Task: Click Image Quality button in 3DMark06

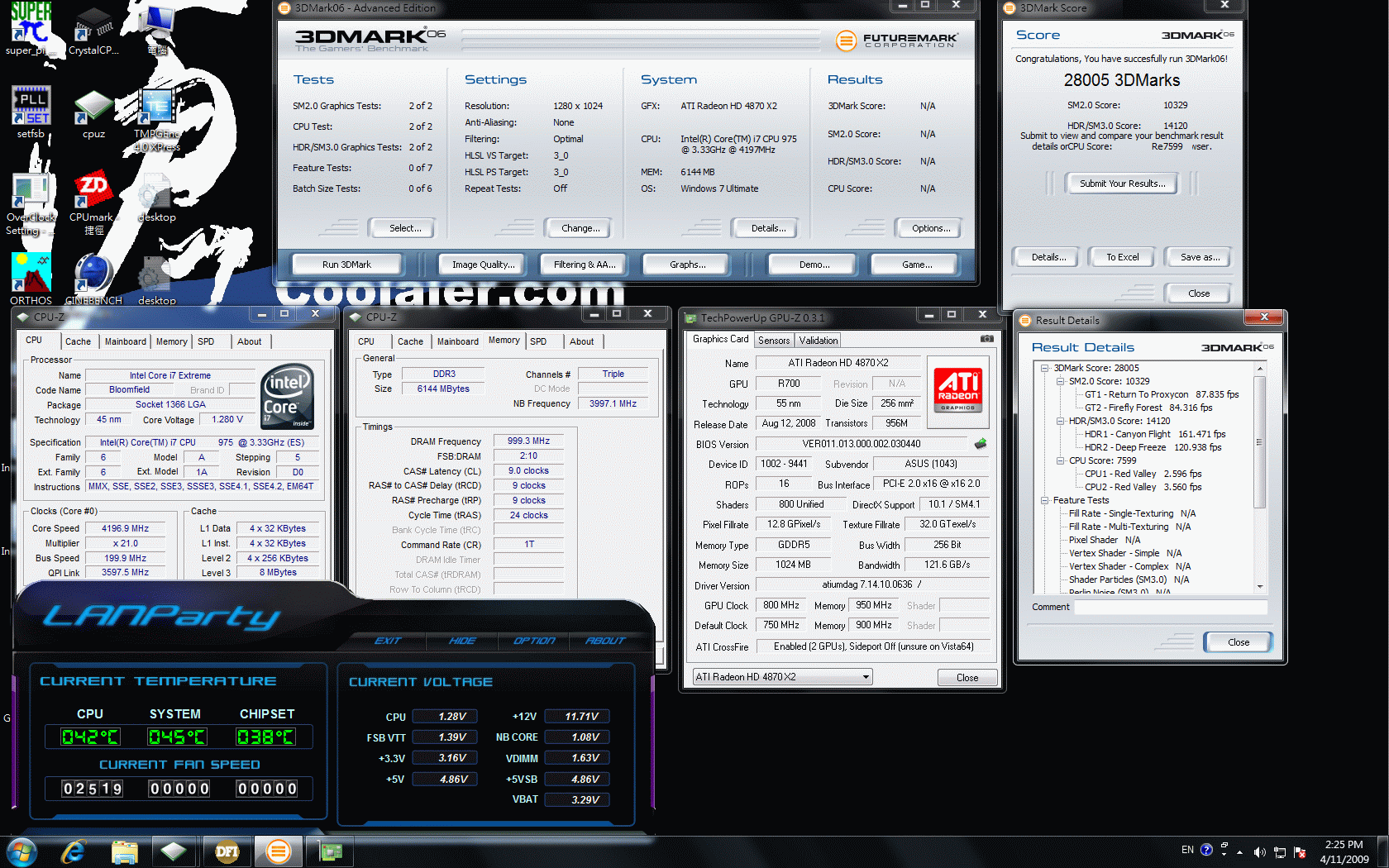Action: 483,265
